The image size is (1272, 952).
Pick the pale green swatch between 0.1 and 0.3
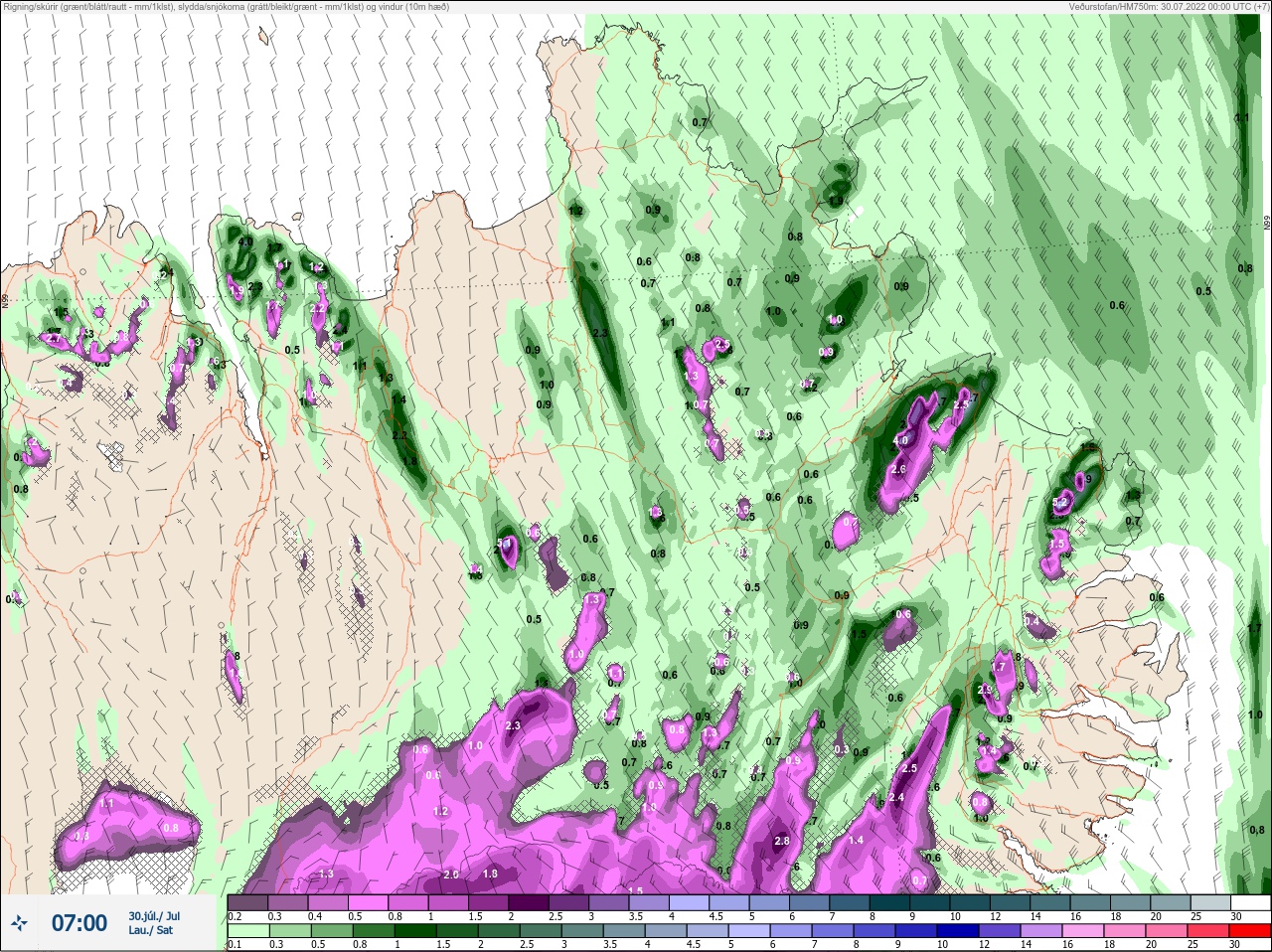click(249, 931)
